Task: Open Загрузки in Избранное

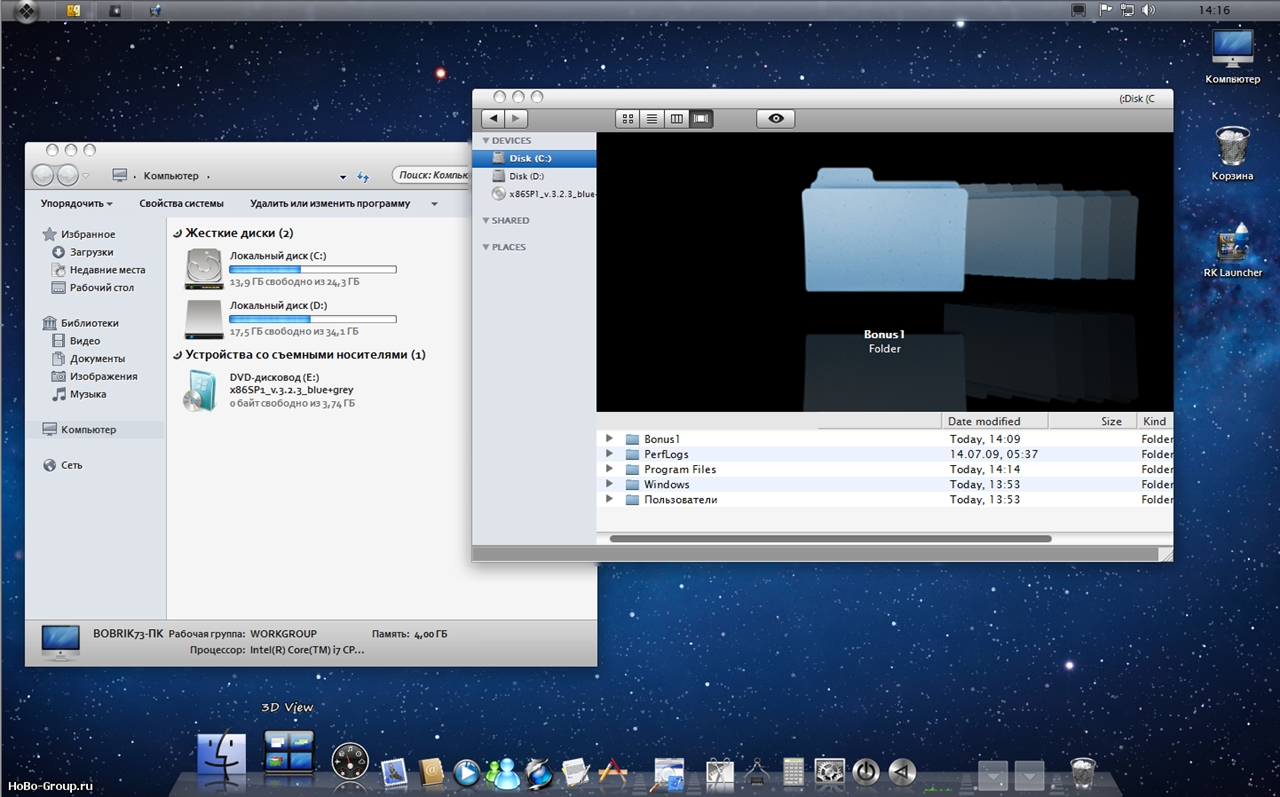Action: 83,252
